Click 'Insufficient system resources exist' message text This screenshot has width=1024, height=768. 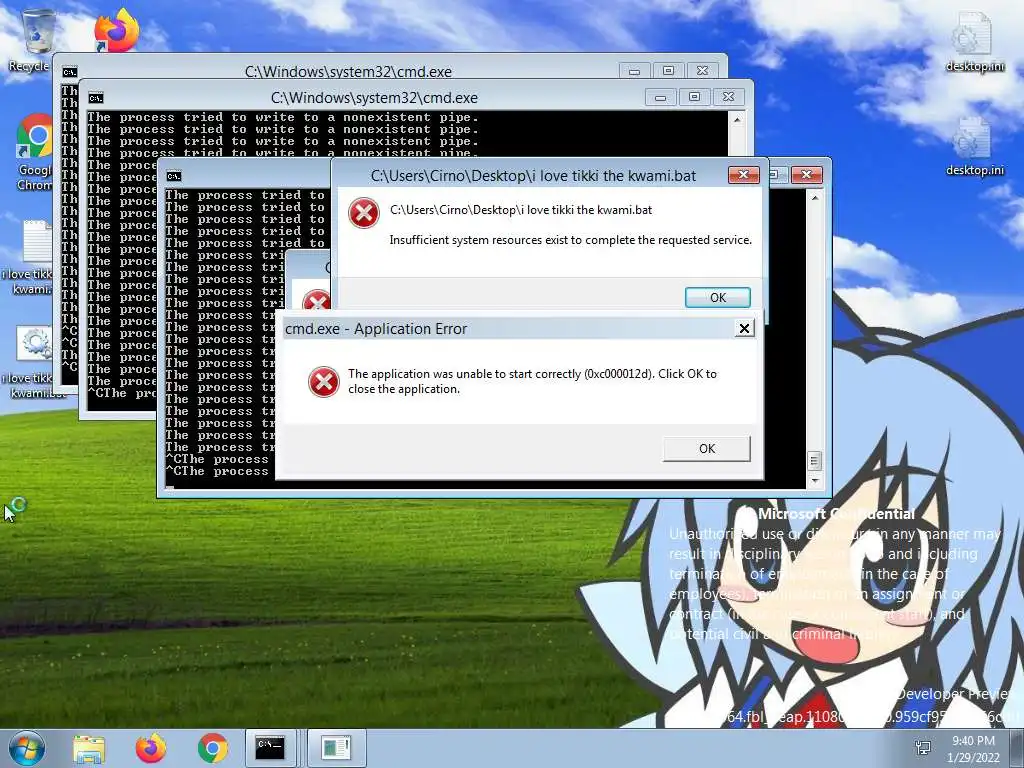570,240
